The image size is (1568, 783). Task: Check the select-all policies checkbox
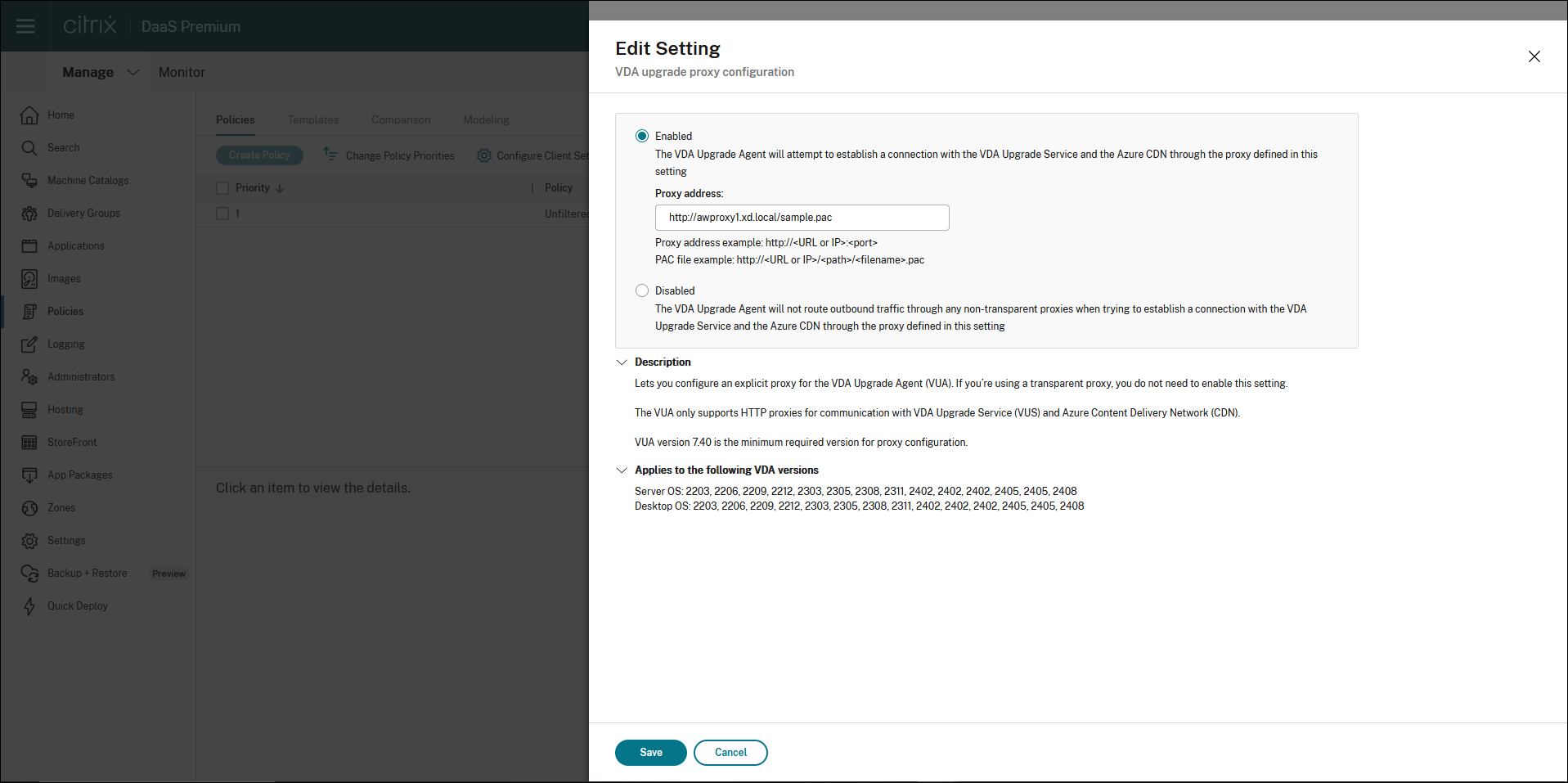point(222,188)
